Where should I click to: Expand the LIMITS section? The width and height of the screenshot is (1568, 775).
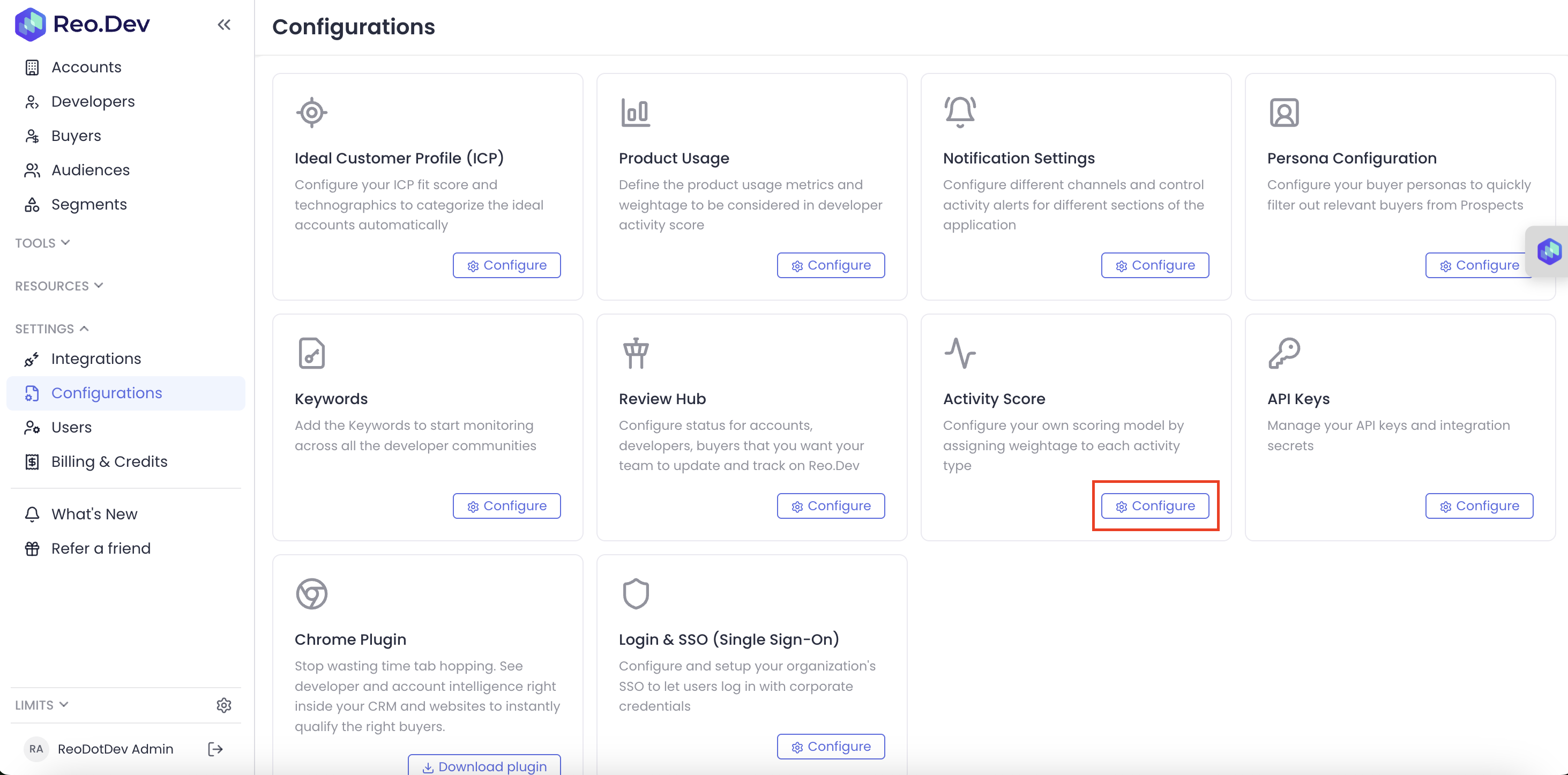point(42,705)
